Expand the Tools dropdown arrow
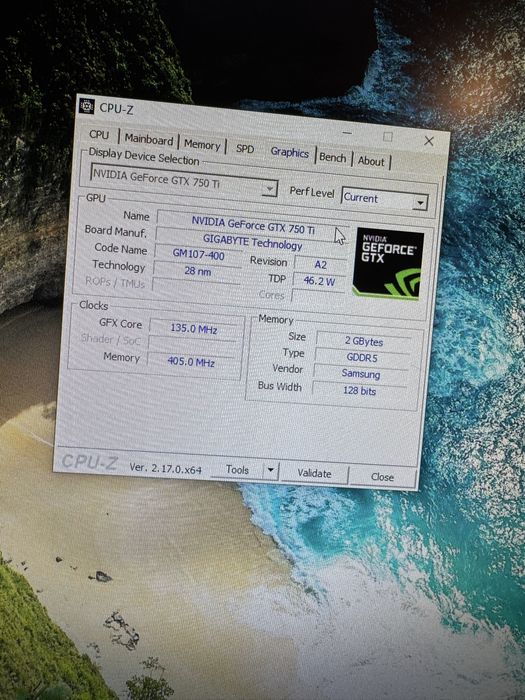 271,470
